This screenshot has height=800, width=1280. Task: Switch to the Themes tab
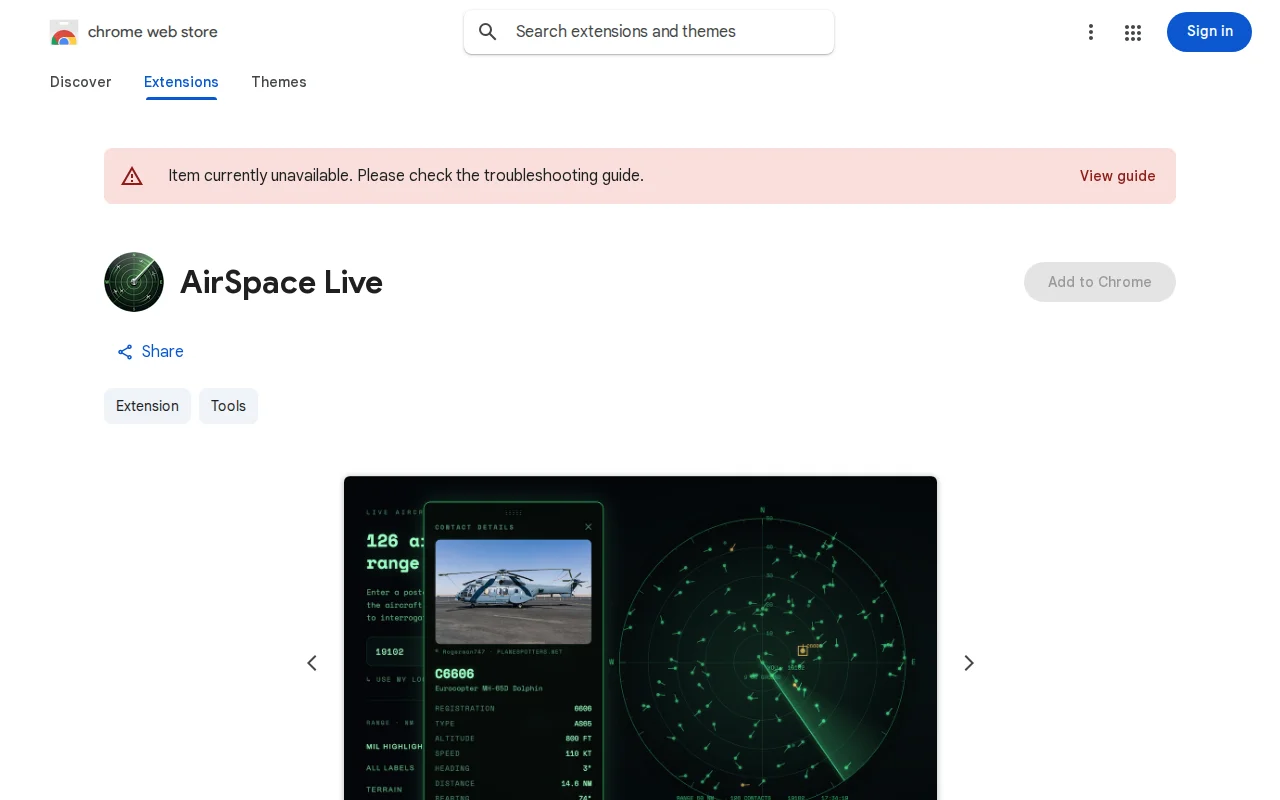click(279, 82)
